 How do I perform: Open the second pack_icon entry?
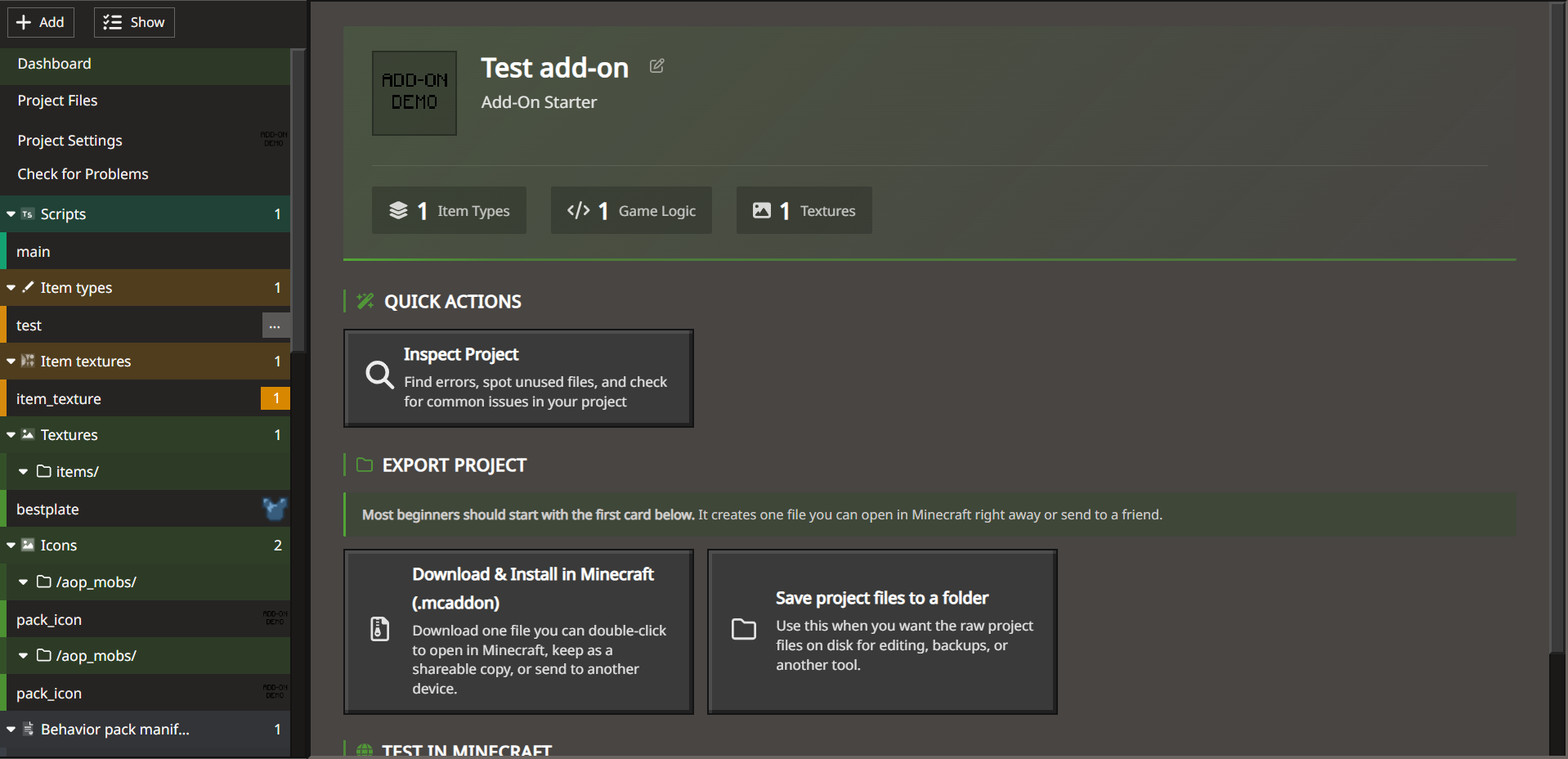(x=146, y=694)
